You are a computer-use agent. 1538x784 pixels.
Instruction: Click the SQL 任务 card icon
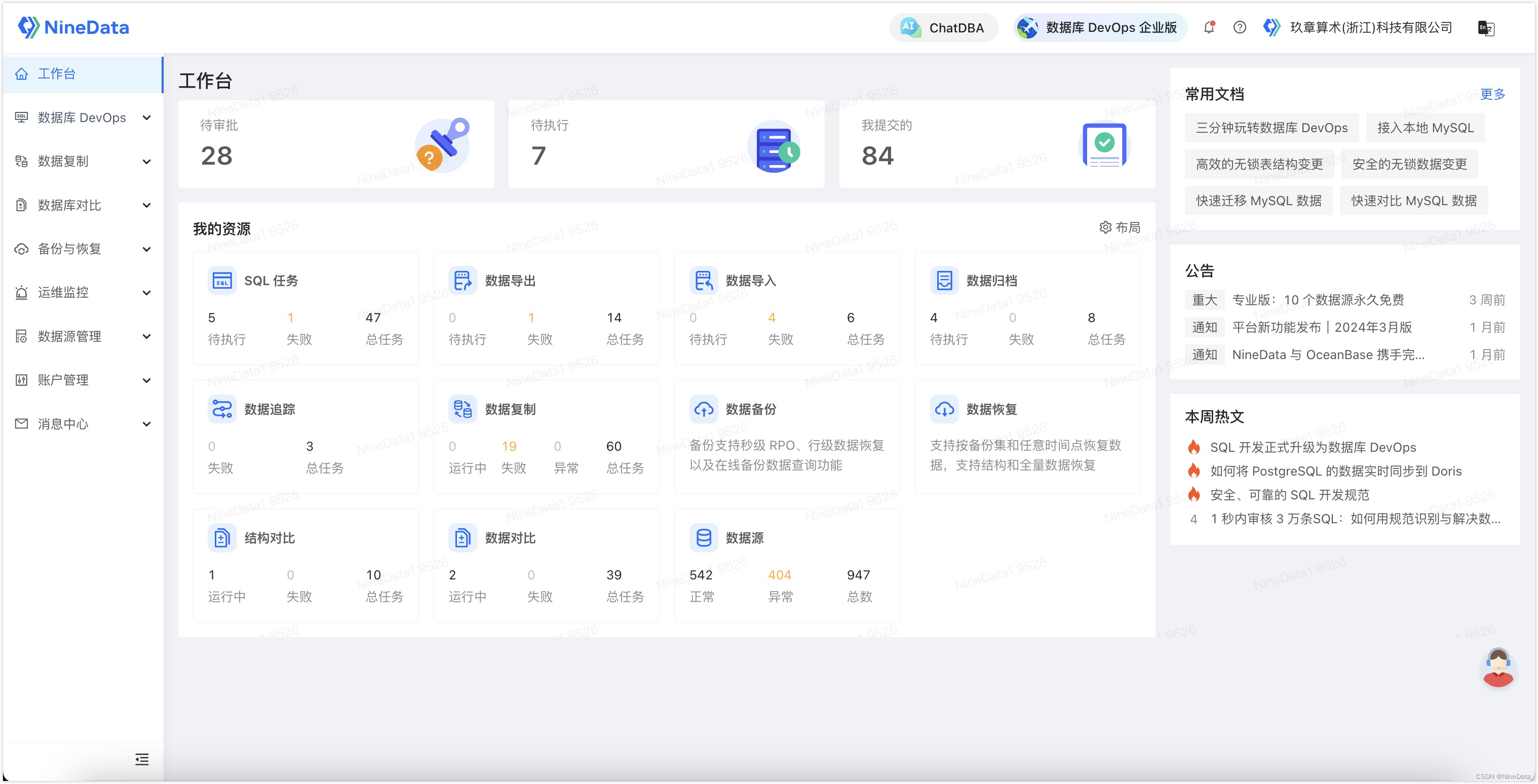point(222,281)
